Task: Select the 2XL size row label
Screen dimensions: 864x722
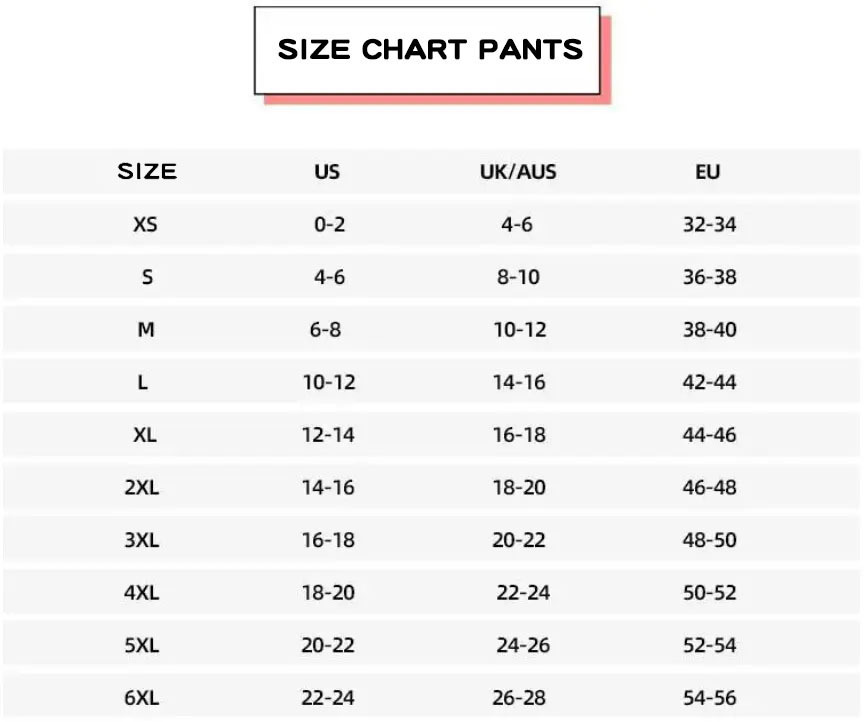Action: pos(141,488)
